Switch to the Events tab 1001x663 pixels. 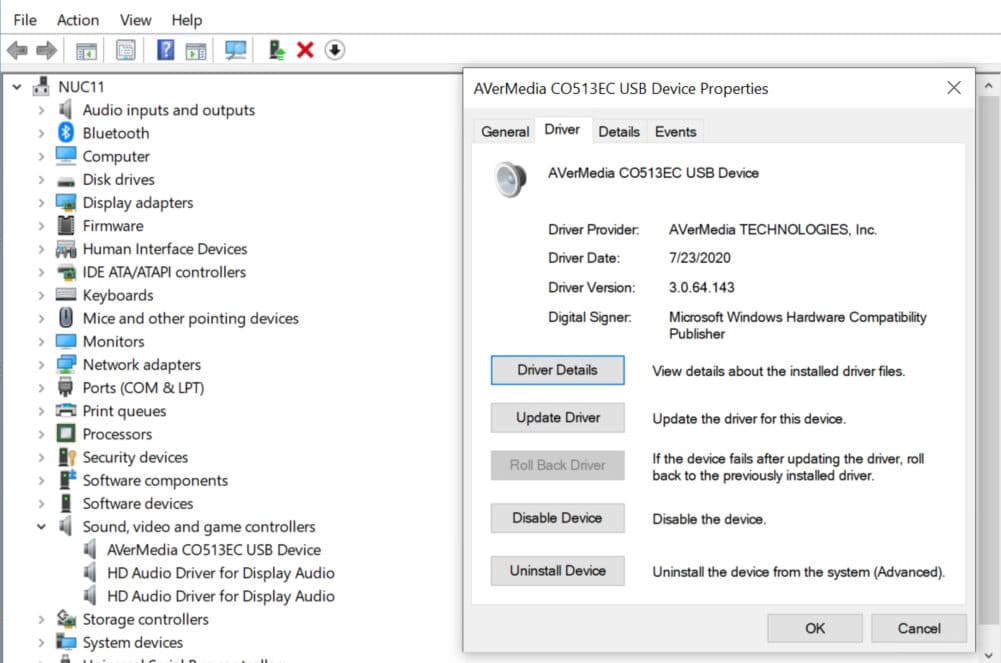click(675, 131)
